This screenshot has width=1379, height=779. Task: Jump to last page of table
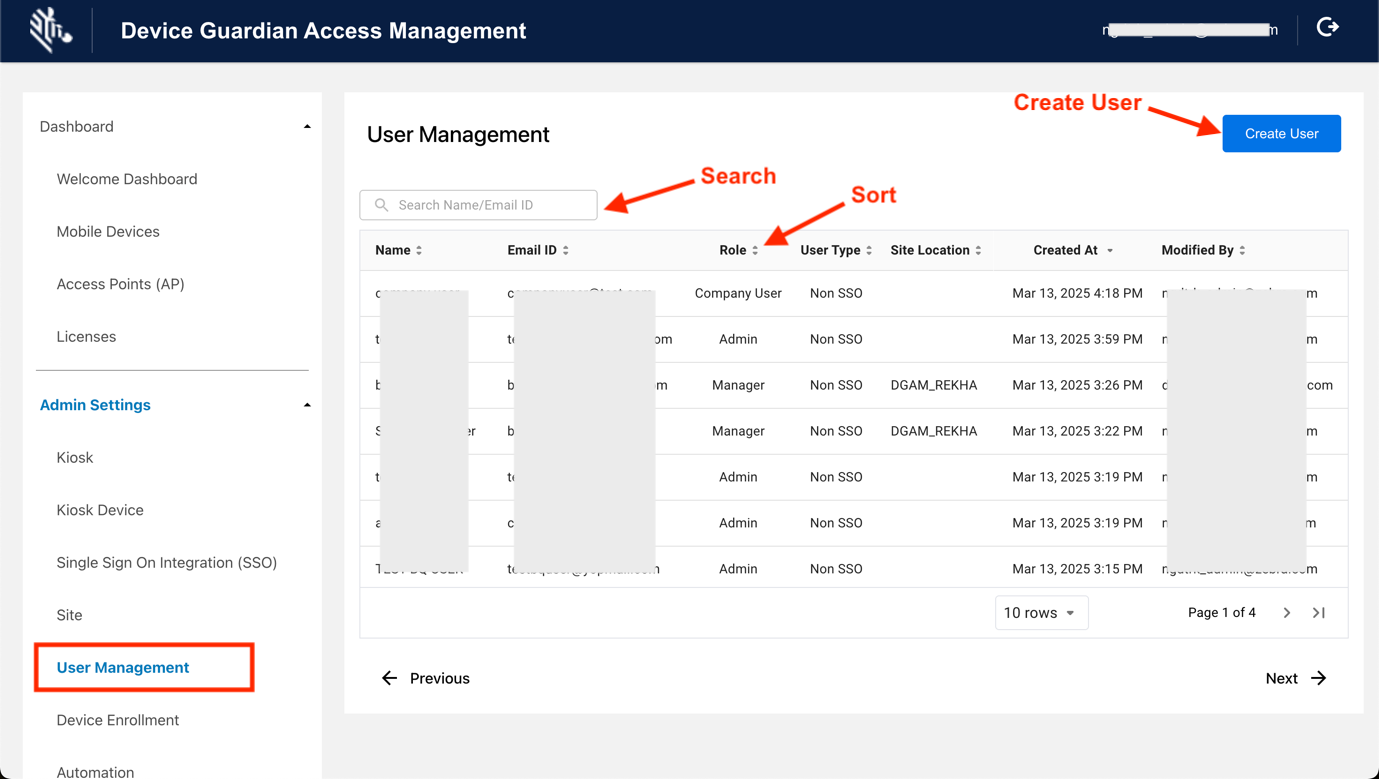[x=1319, y=613]
